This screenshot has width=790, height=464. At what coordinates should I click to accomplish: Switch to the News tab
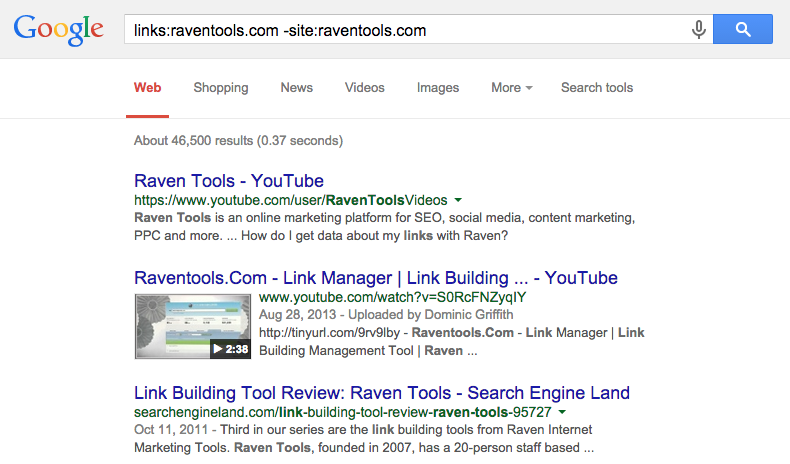pos(296,88)
